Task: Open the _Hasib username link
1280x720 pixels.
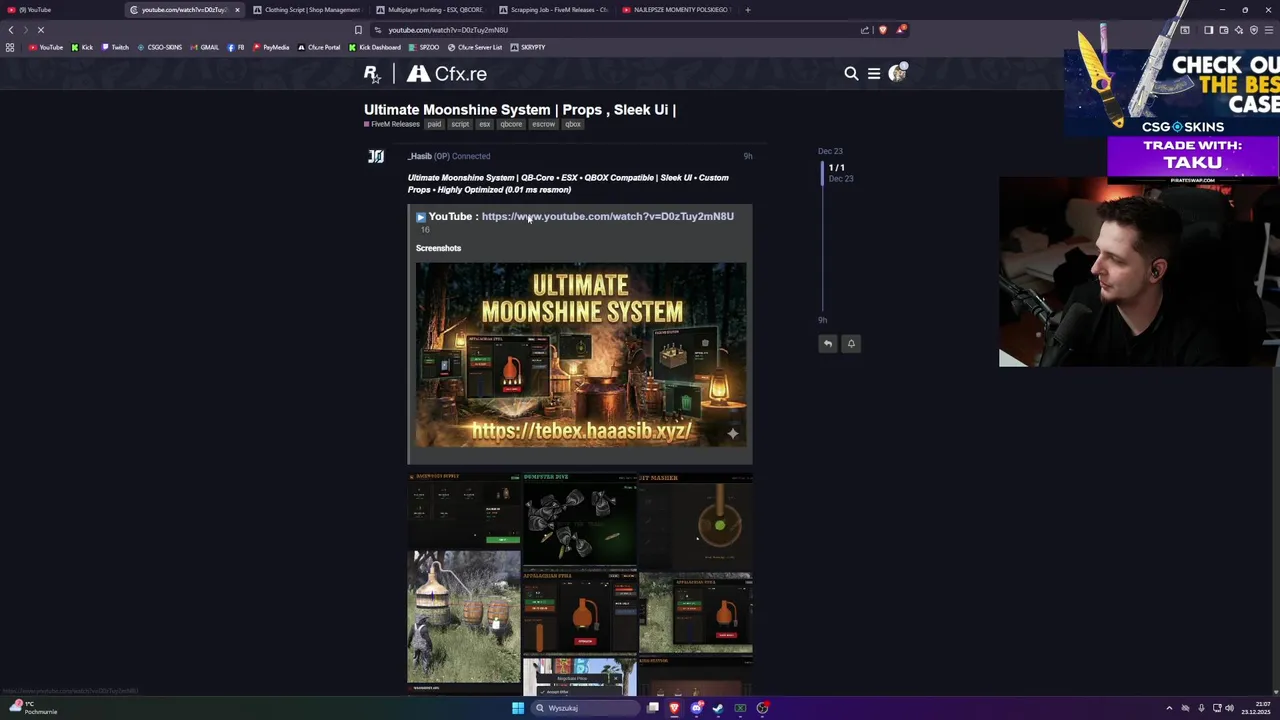Action: pos(419,156)
